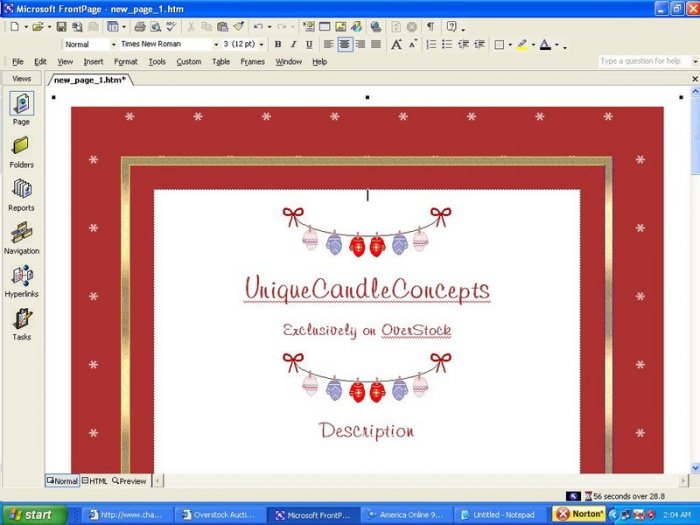Switch to Tasks view
Image resolution: width=700 pixels, height=525 pixels.
[21, 325]
